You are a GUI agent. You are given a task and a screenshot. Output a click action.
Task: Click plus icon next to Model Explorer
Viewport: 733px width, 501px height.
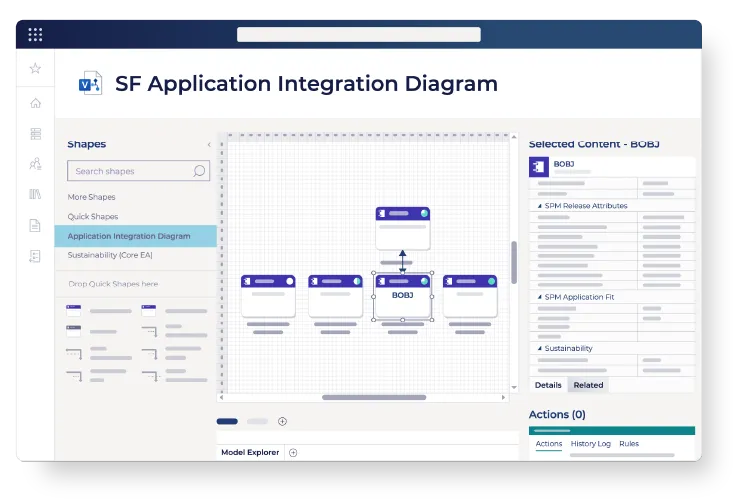coord(293,452)
